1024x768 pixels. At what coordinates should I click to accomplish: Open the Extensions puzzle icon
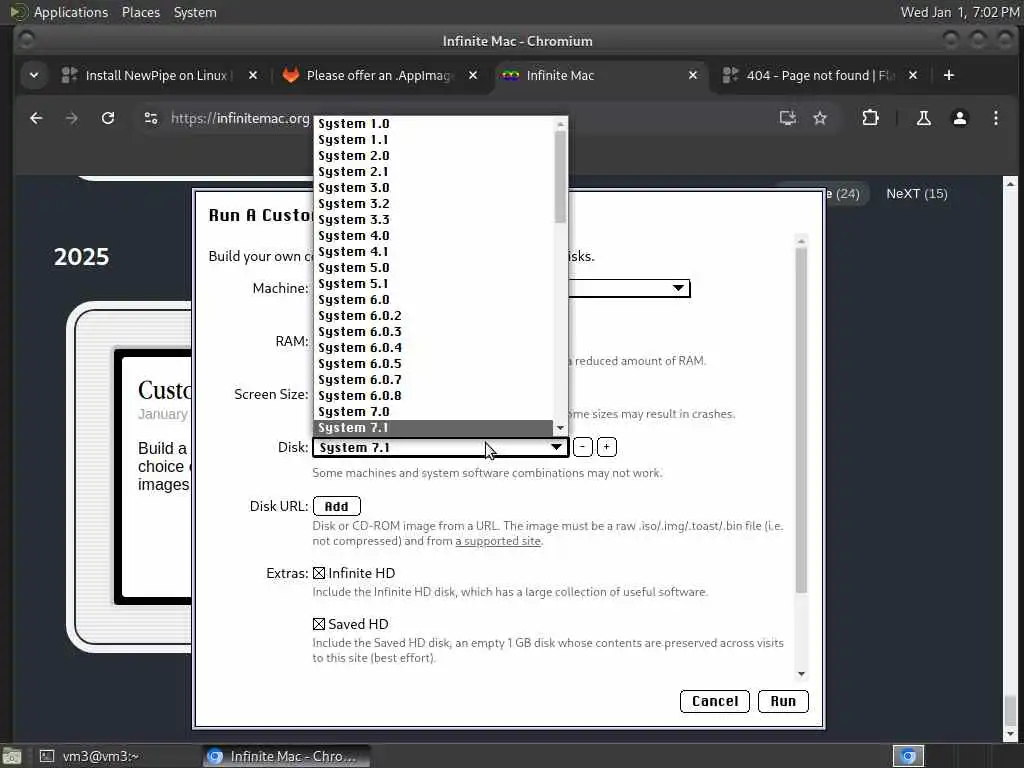(870, 118)
